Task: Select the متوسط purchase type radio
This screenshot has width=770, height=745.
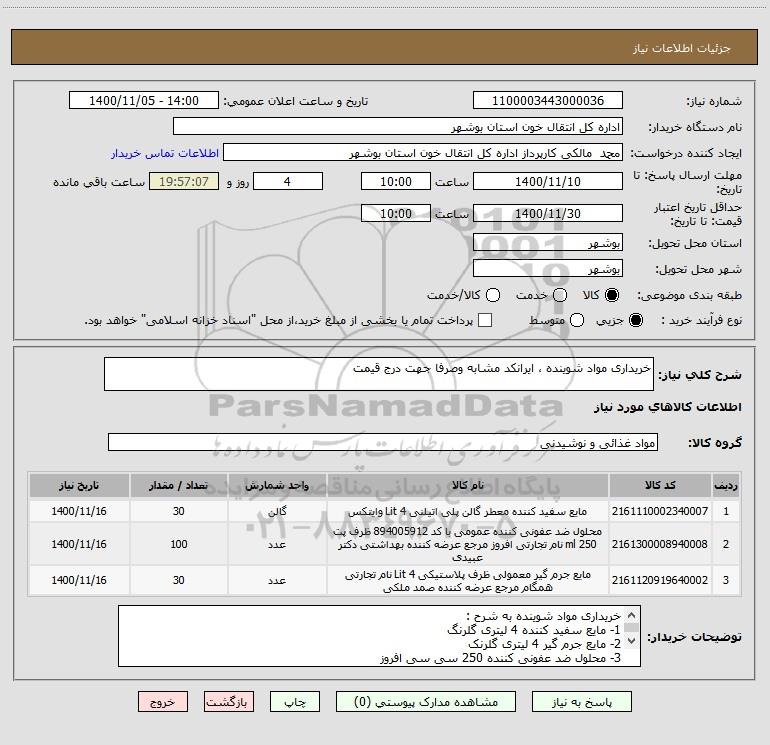Action: (577, 320)
